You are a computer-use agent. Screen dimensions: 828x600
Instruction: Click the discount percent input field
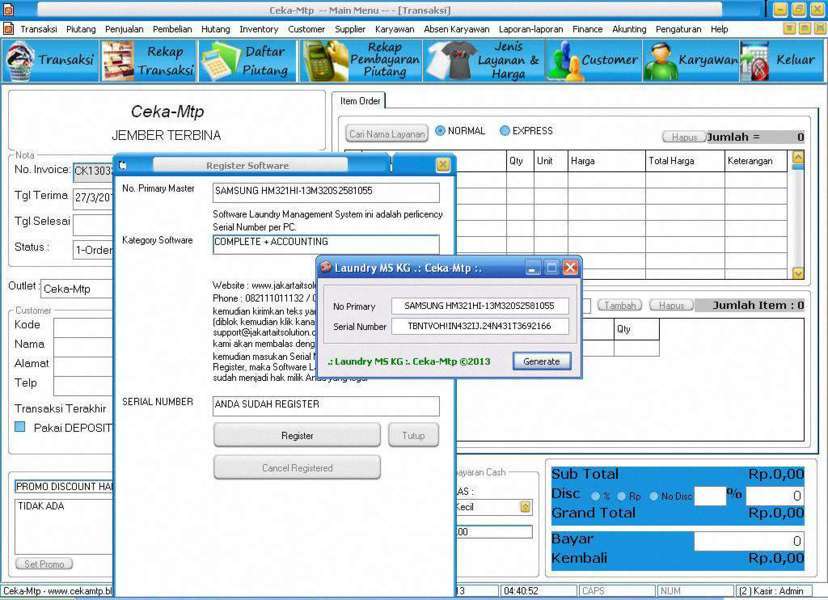click(710, 496)
